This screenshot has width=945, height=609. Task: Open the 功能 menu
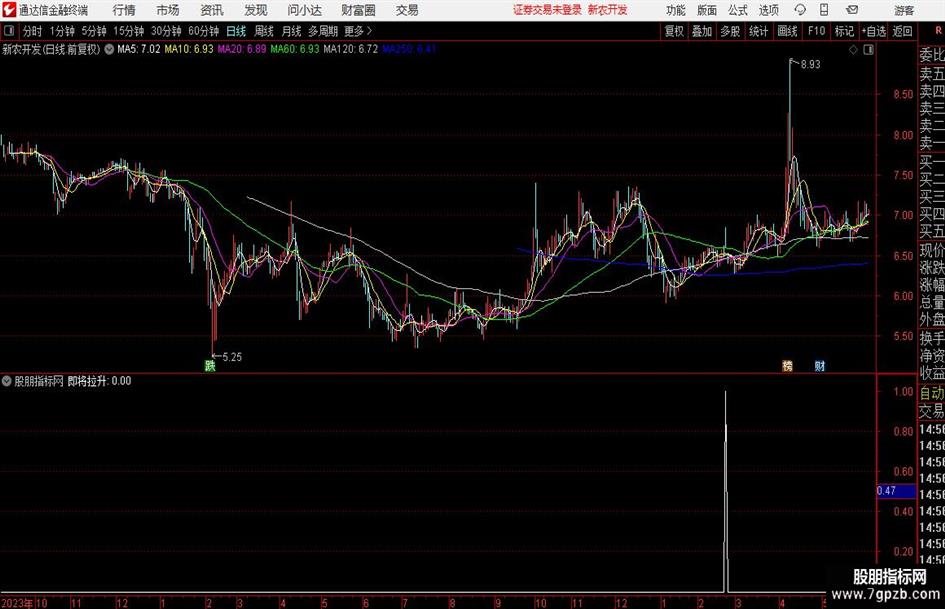click(676, 10)
